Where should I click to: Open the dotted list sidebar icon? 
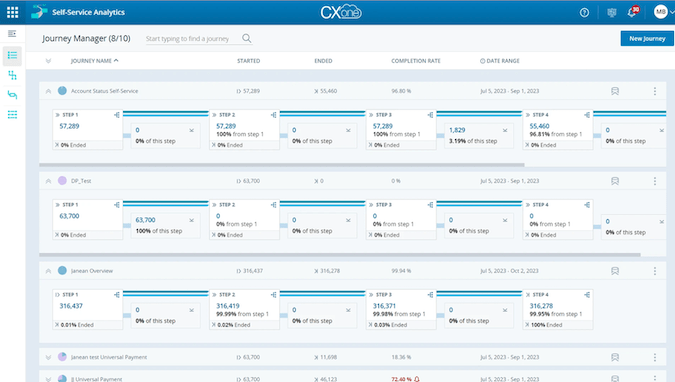tap(12, 114)
